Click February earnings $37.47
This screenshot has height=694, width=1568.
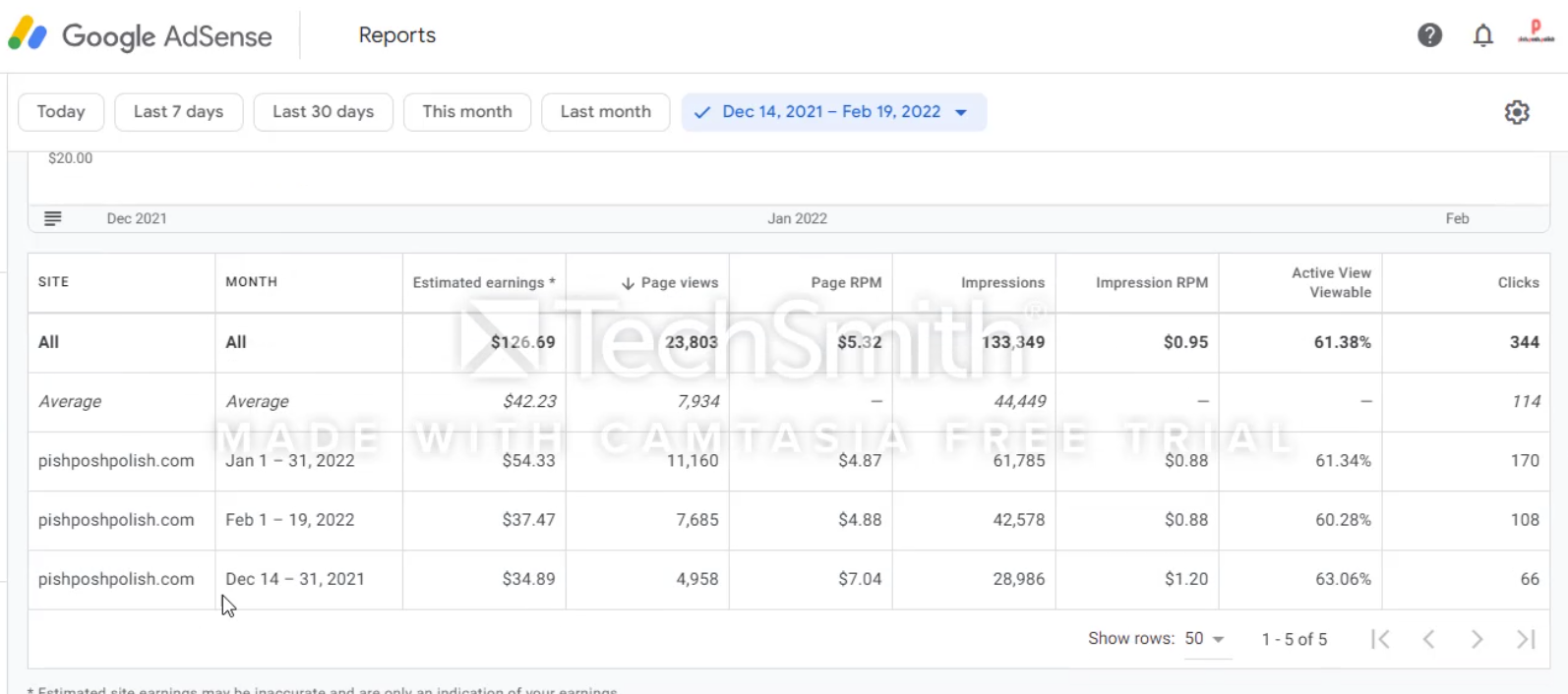pyautogui.click(x=529, y=520)
